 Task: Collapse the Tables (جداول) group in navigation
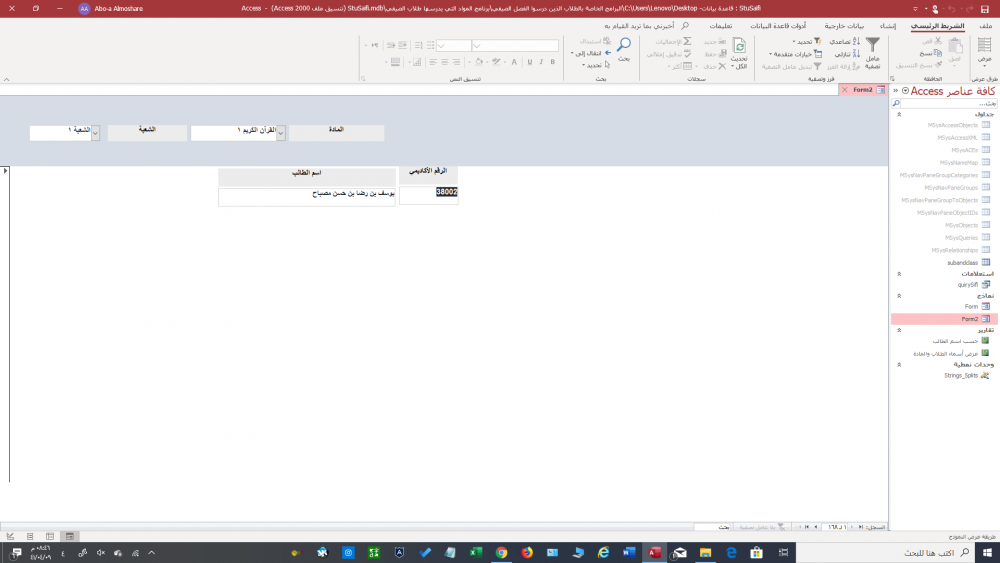click(x=899, y=115)
